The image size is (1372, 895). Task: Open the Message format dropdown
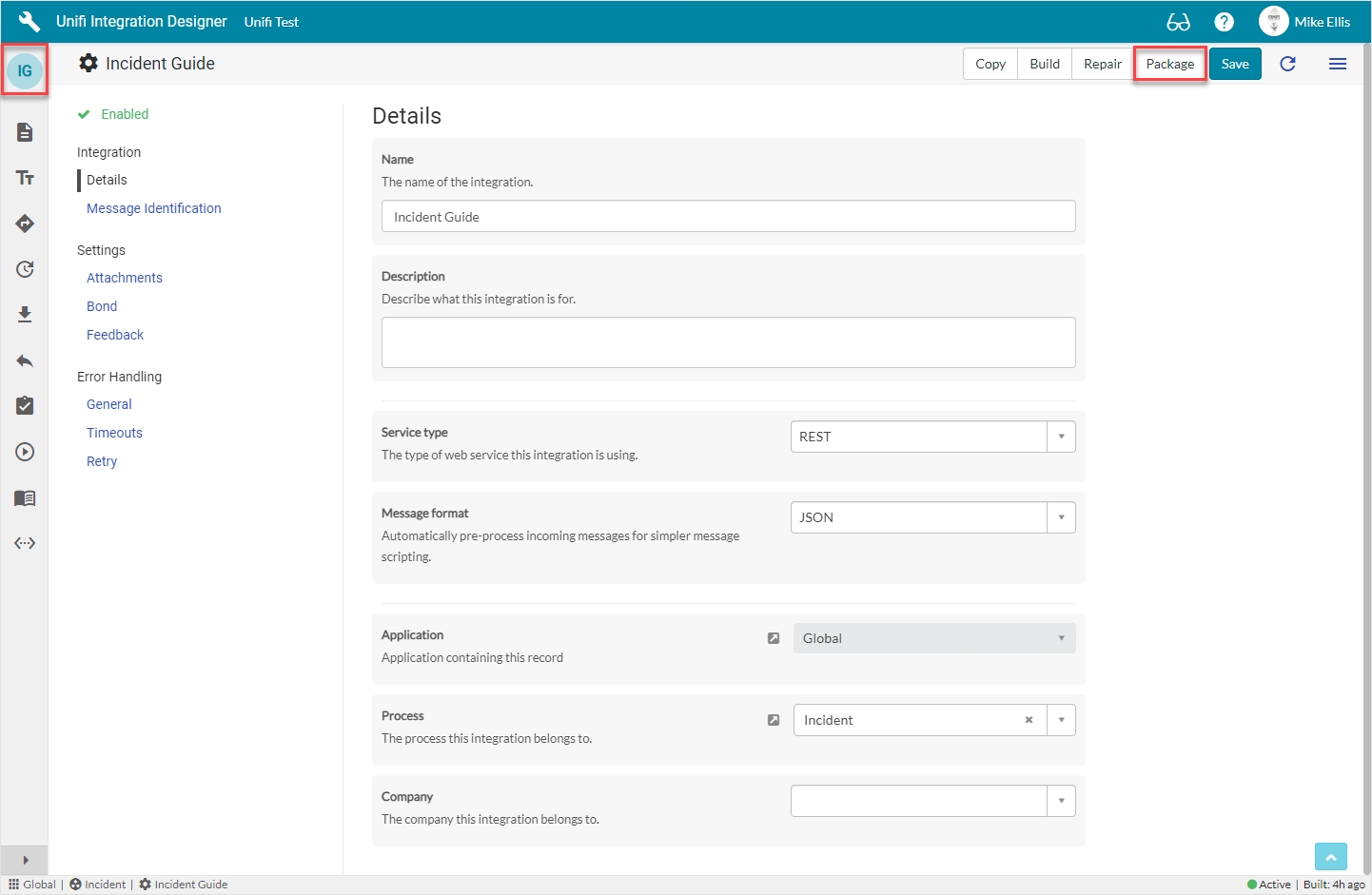[x=1061, y=517]
